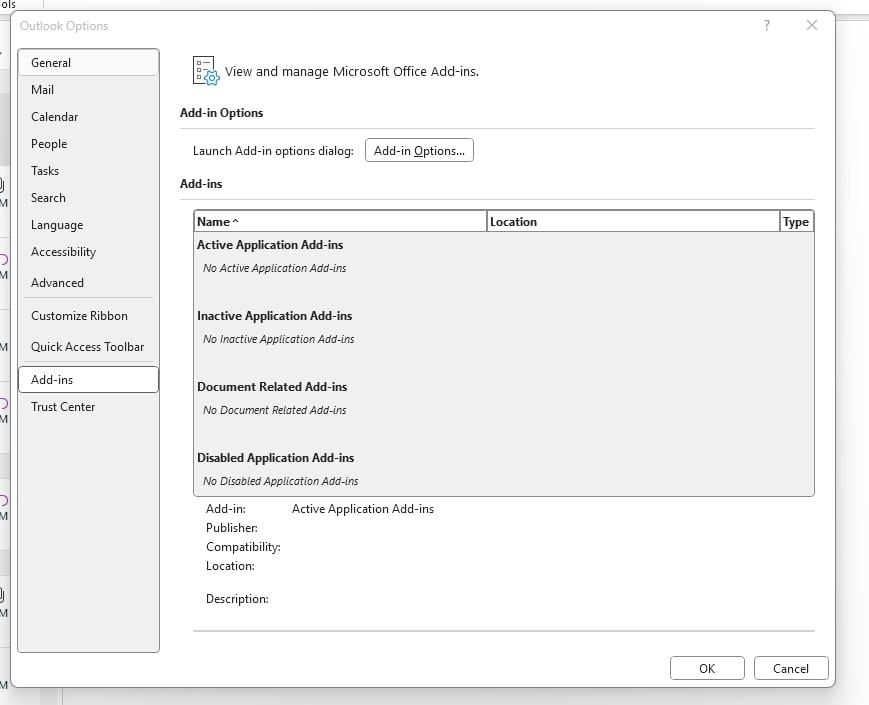Open dialog help question mark icon

click(x=766, y=25)
